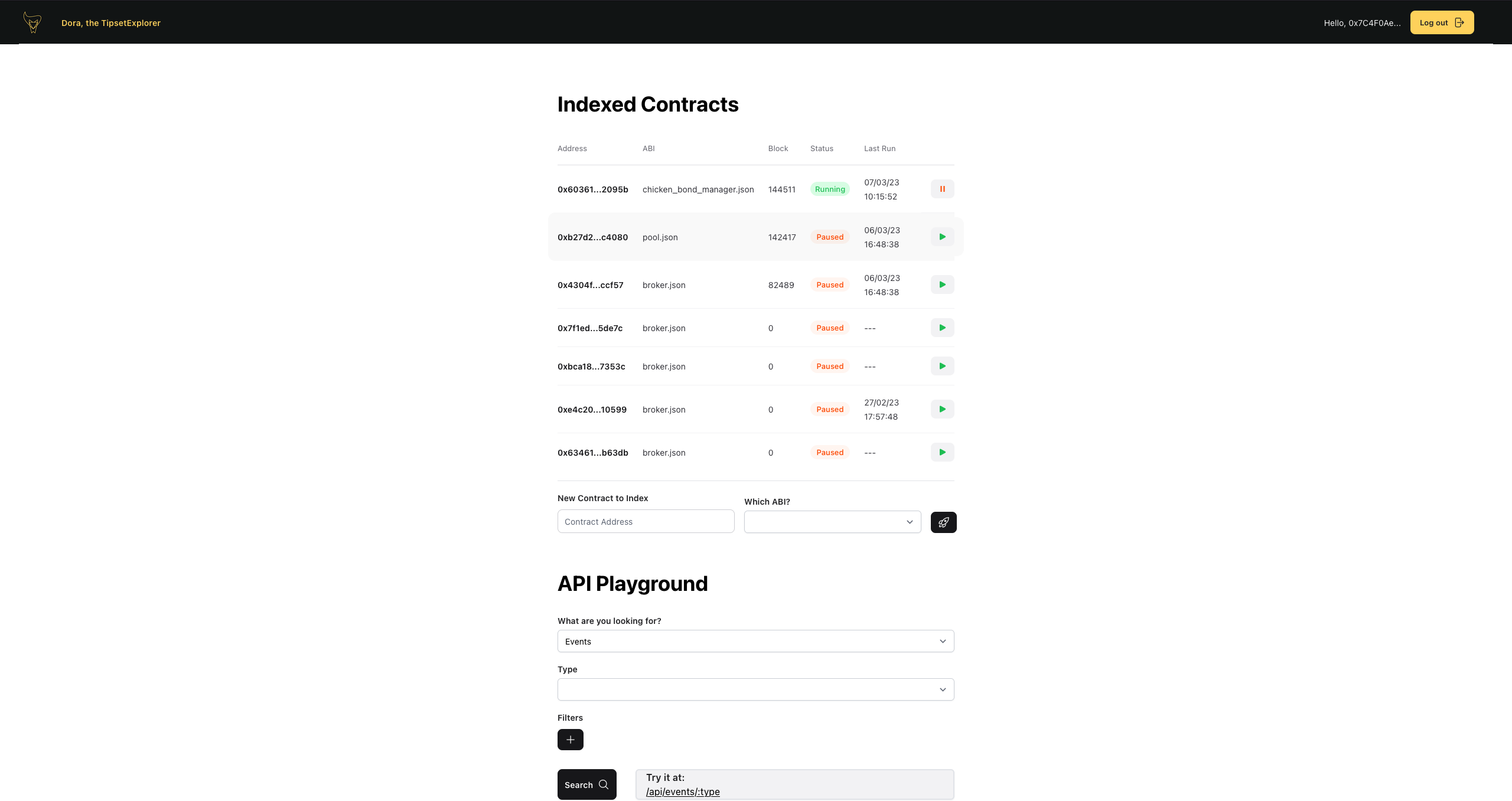The height and width of the screenshot is (801, 1512).
Task: Open Dora, the TipsetExplorer home link
Action: (111, 23)
